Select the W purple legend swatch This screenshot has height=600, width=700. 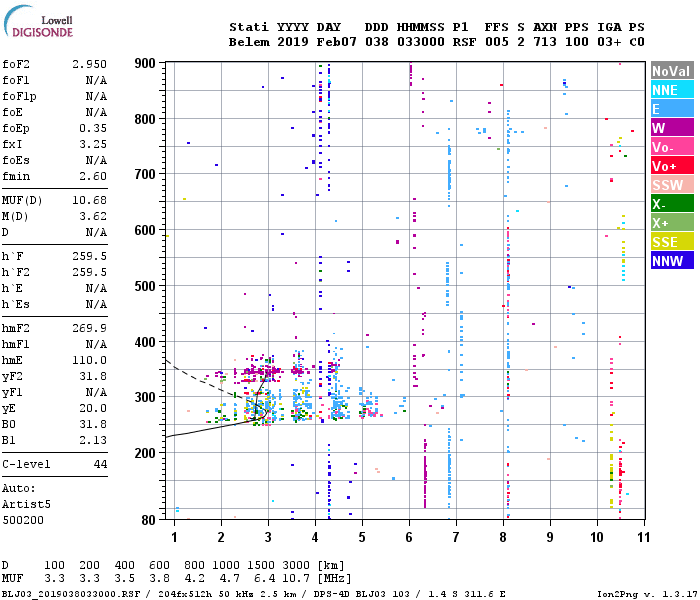pos(672,128)
